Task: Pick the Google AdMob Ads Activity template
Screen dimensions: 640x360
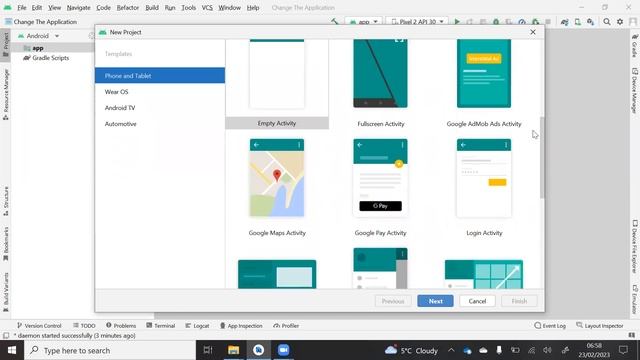Action: point(484,84)
